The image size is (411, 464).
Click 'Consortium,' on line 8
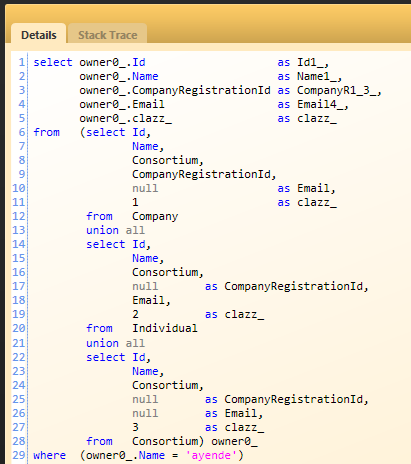(168, 160)
